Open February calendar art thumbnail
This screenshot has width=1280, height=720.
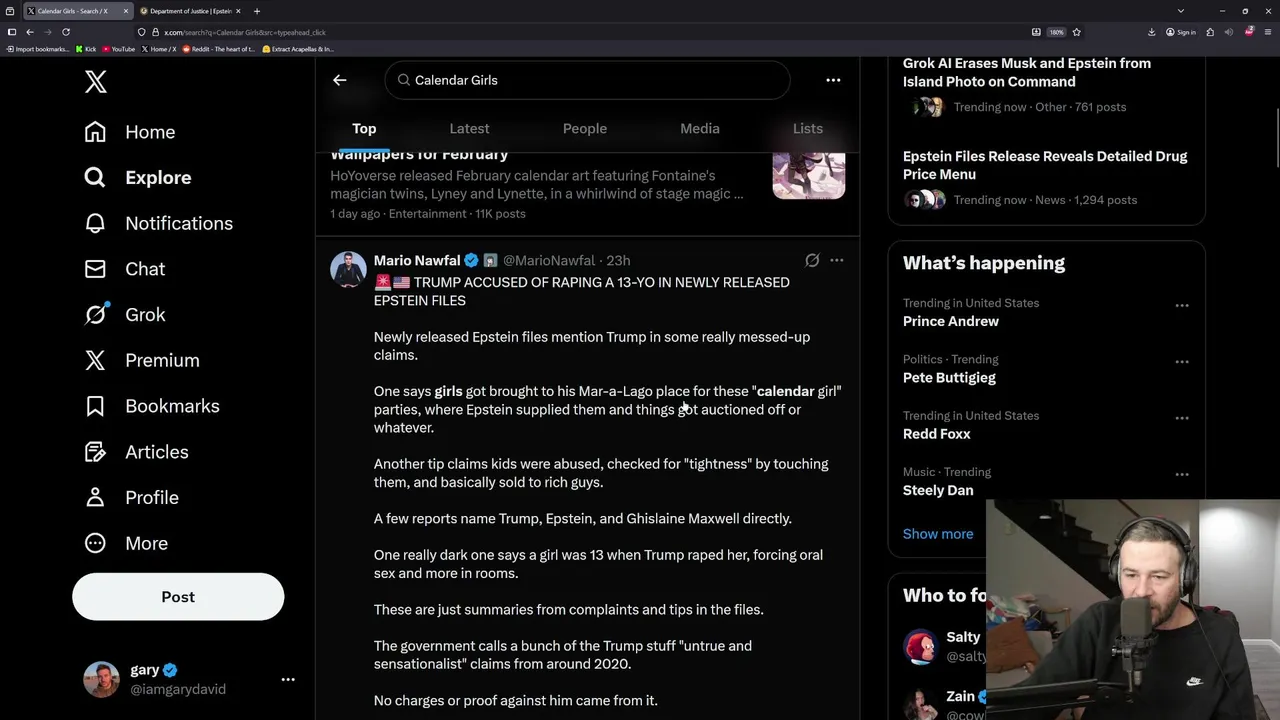pyautogui.click(x=809, y=176)
